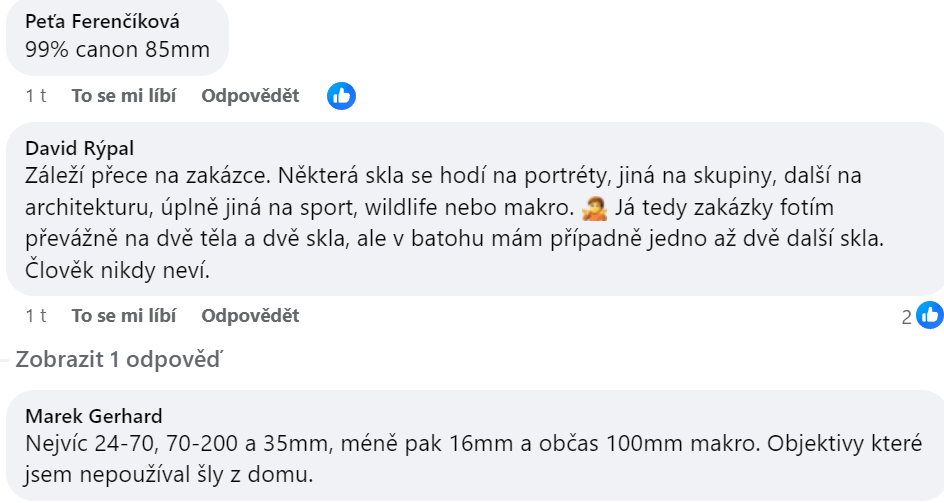Viewport: 944px width, 503px height.
Task: Like Peťa Ferenčíková's comment with "To se mi líbí"
Action: tap(124, 96)
